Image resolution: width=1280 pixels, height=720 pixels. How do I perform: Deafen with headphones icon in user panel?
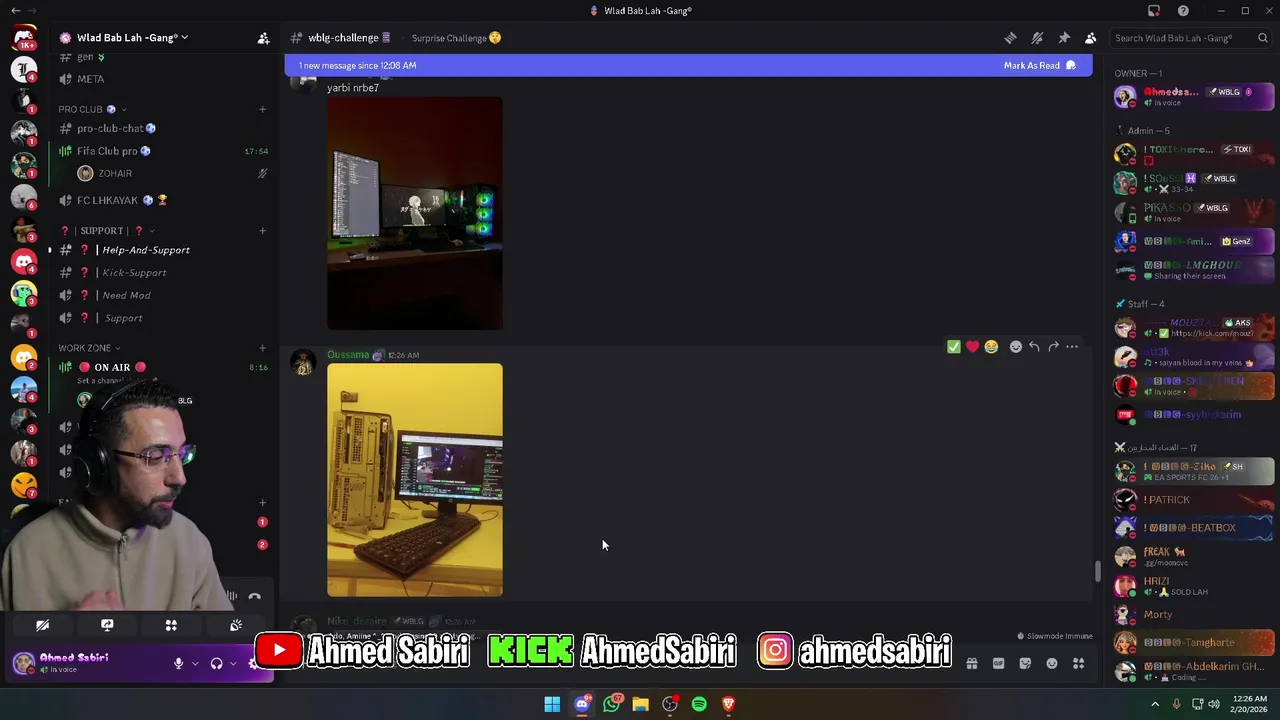click(216, 663)
